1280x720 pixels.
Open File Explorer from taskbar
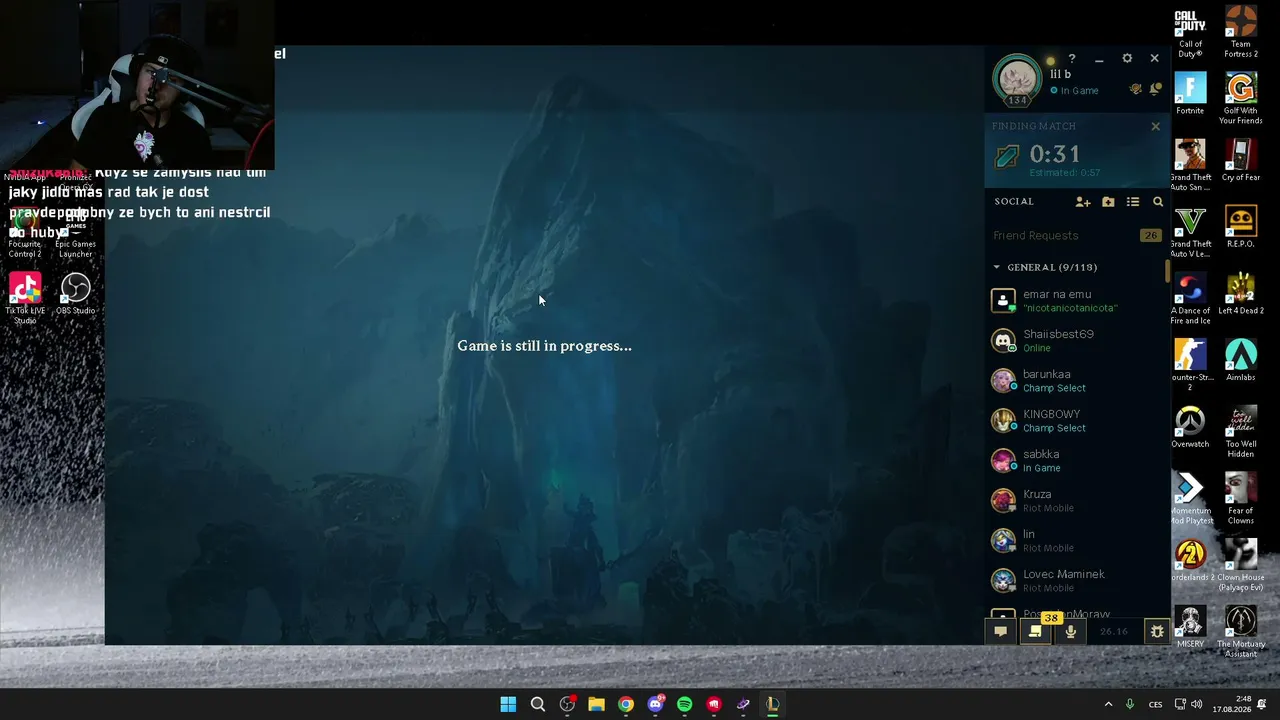click(596, 704)
